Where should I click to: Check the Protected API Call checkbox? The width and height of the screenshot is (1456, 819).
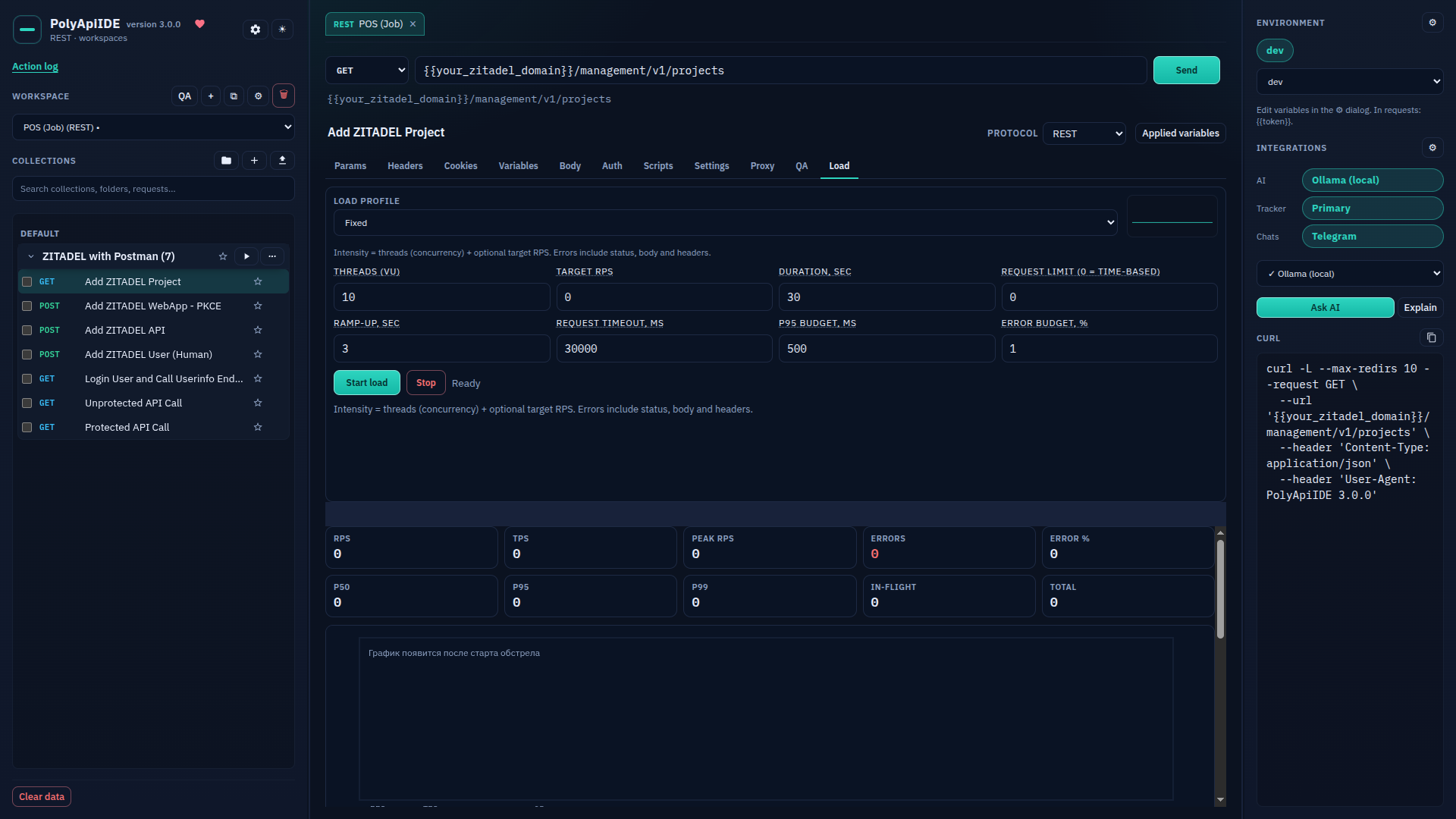(27, 427)
